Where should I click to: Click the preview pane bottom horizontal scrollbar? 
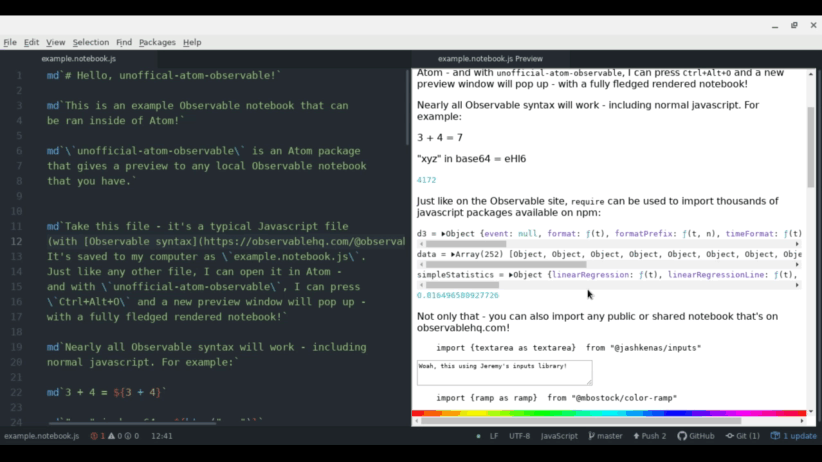tap(581, 421)
